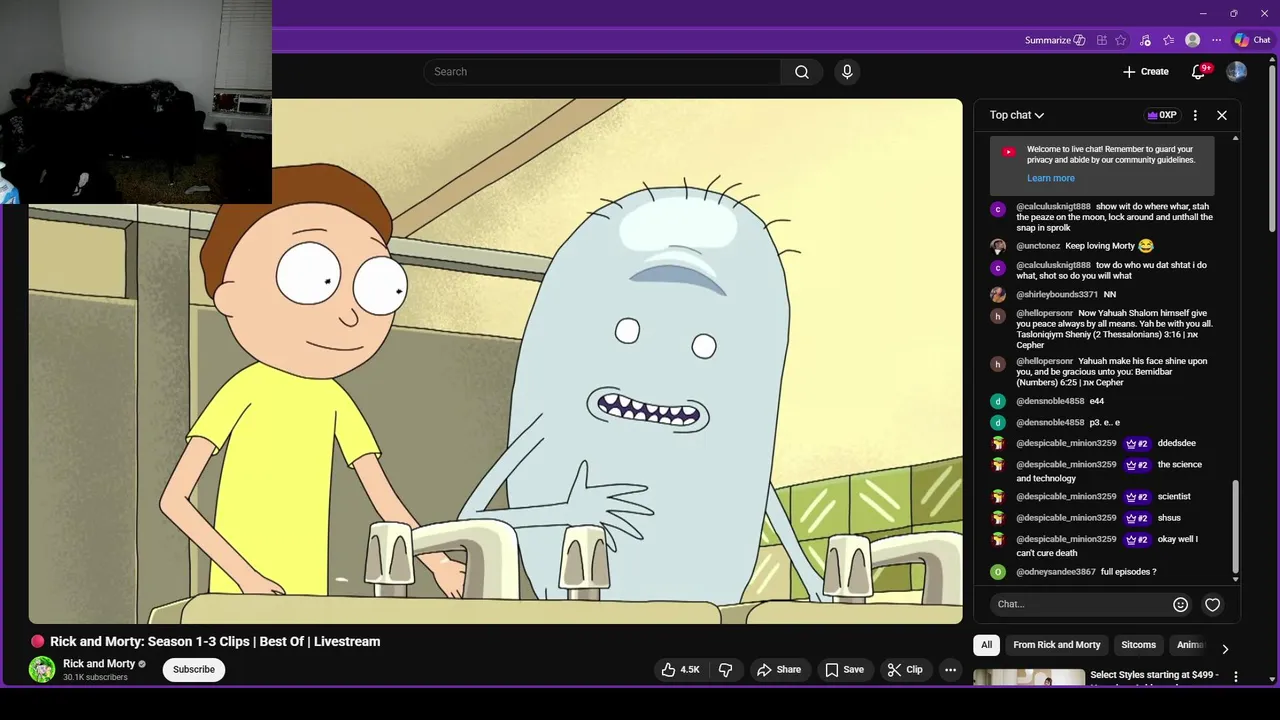This screenshot has width=1280, height=720.
Task: Open the browser apps grid icon
Action: [x=1101, y=40]
